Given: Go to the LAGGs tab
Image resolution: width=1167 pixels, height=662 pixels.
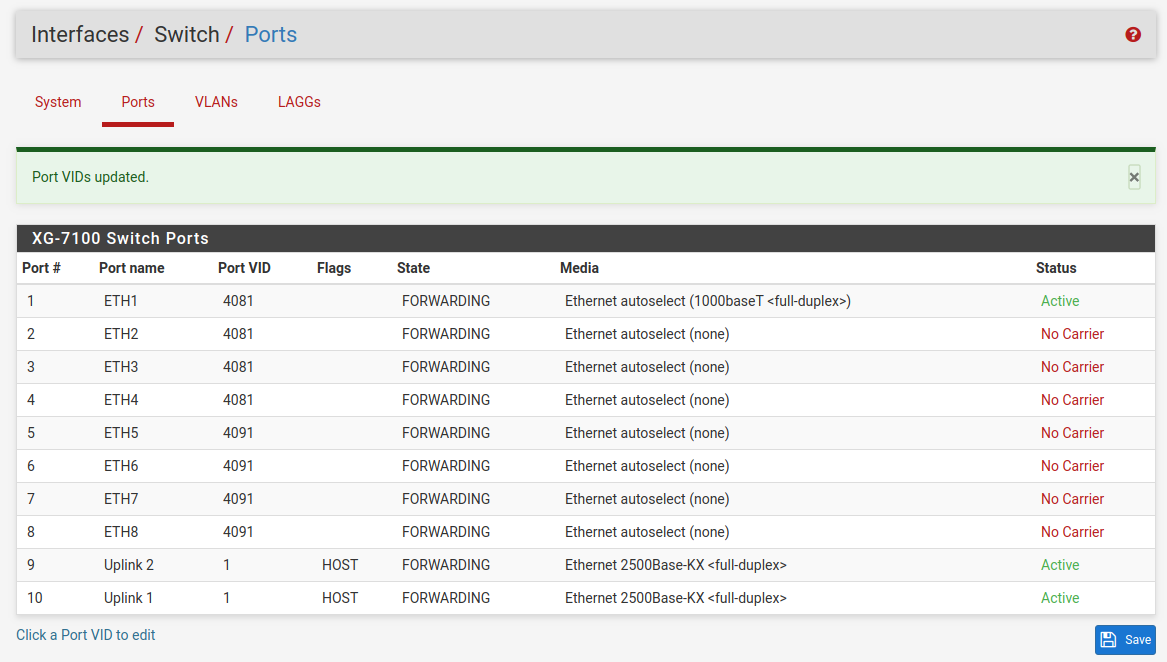Looking at the screenshot, I should point(299,102).
